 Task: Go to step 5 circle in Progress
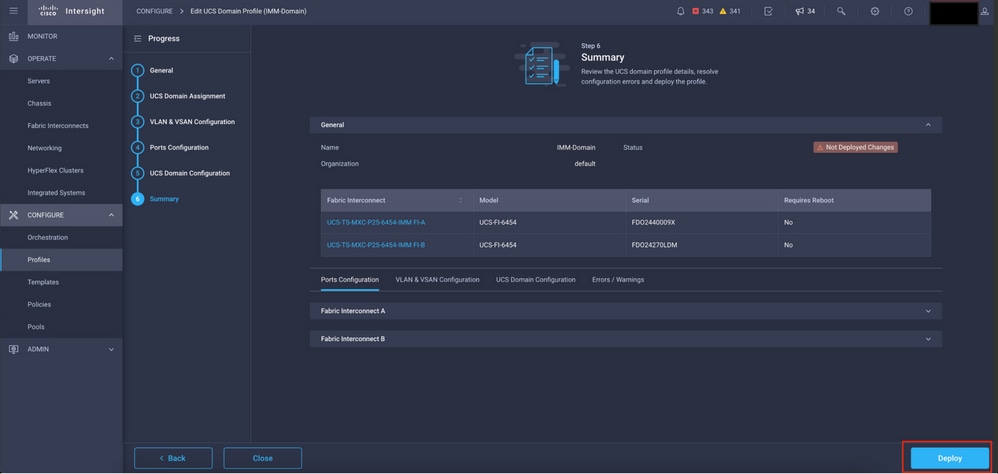[137, 173]
